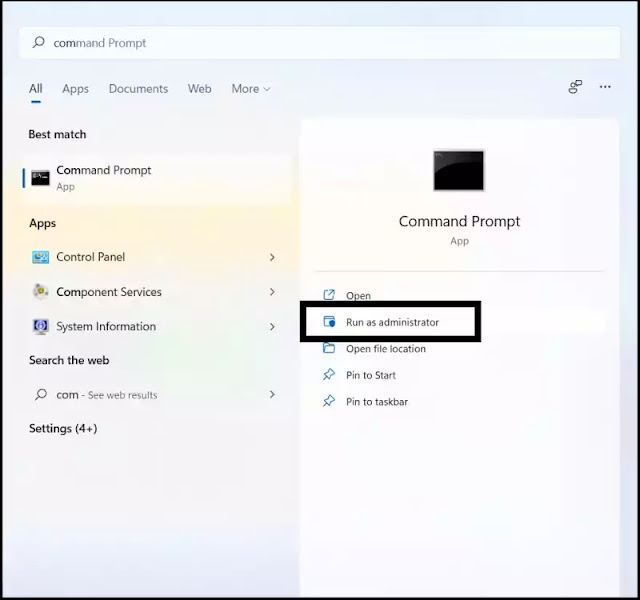Click into the command Prompt search field
640x600 pixels.
tap(320, 42)
